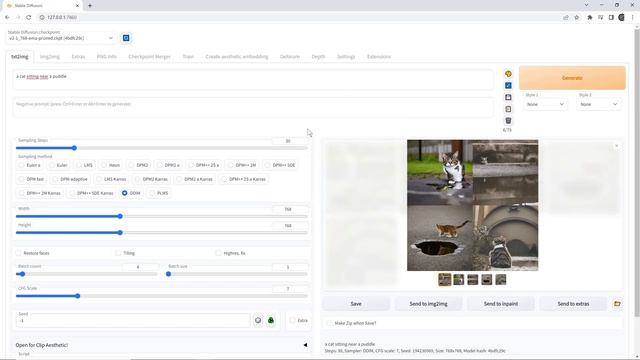The height and width of the screenshot is (360, 640).
Task: Click the Batch count slider handle
Action: tap(22, 274)
